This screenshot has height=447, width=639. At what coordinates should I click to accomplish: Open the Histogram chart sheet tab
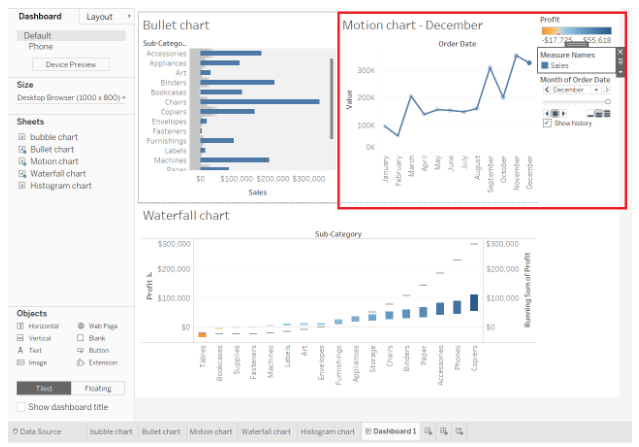[x=327, y=431]
